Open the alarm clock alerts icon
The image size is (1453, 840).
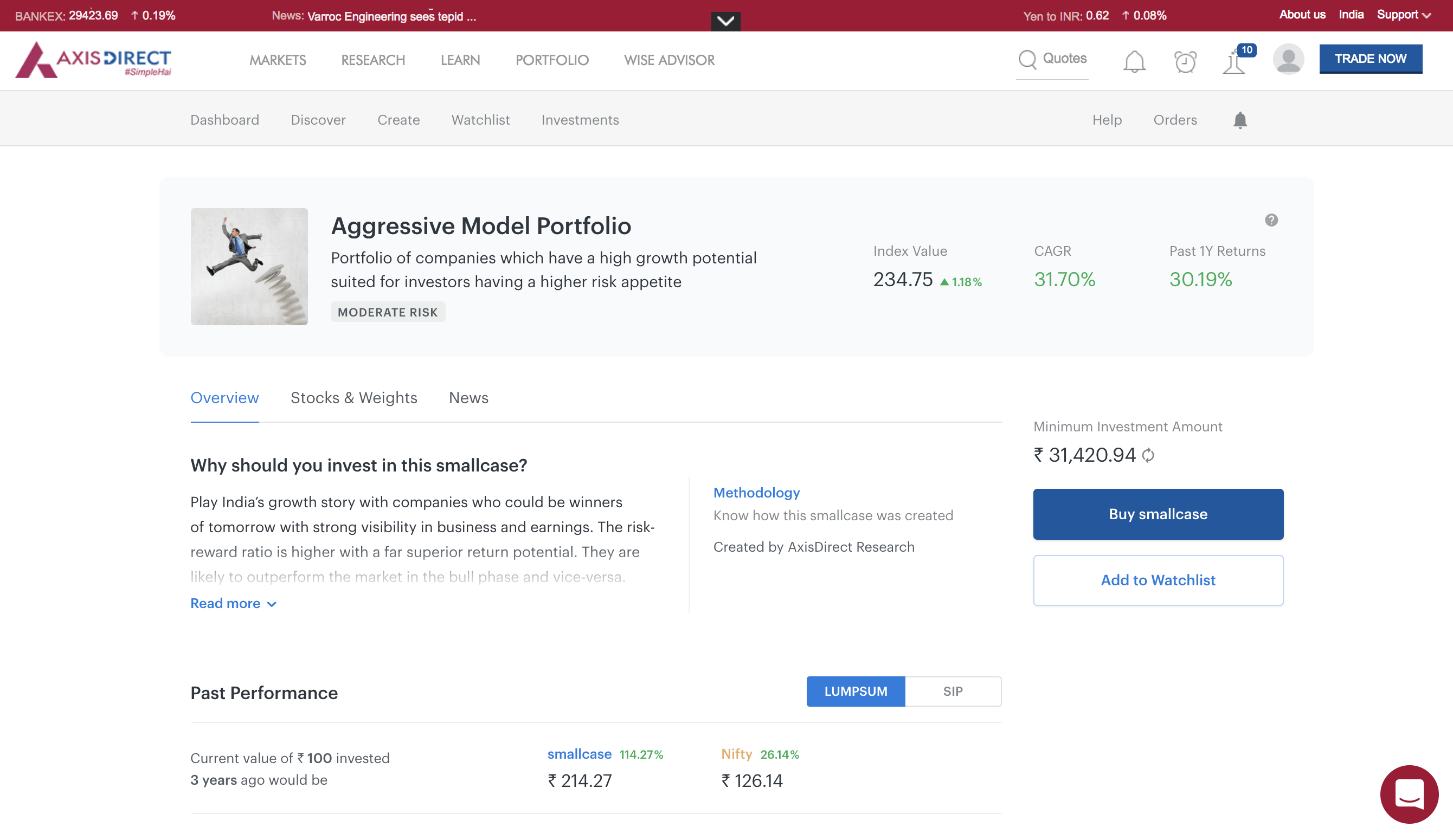(x=1186, y=61)
